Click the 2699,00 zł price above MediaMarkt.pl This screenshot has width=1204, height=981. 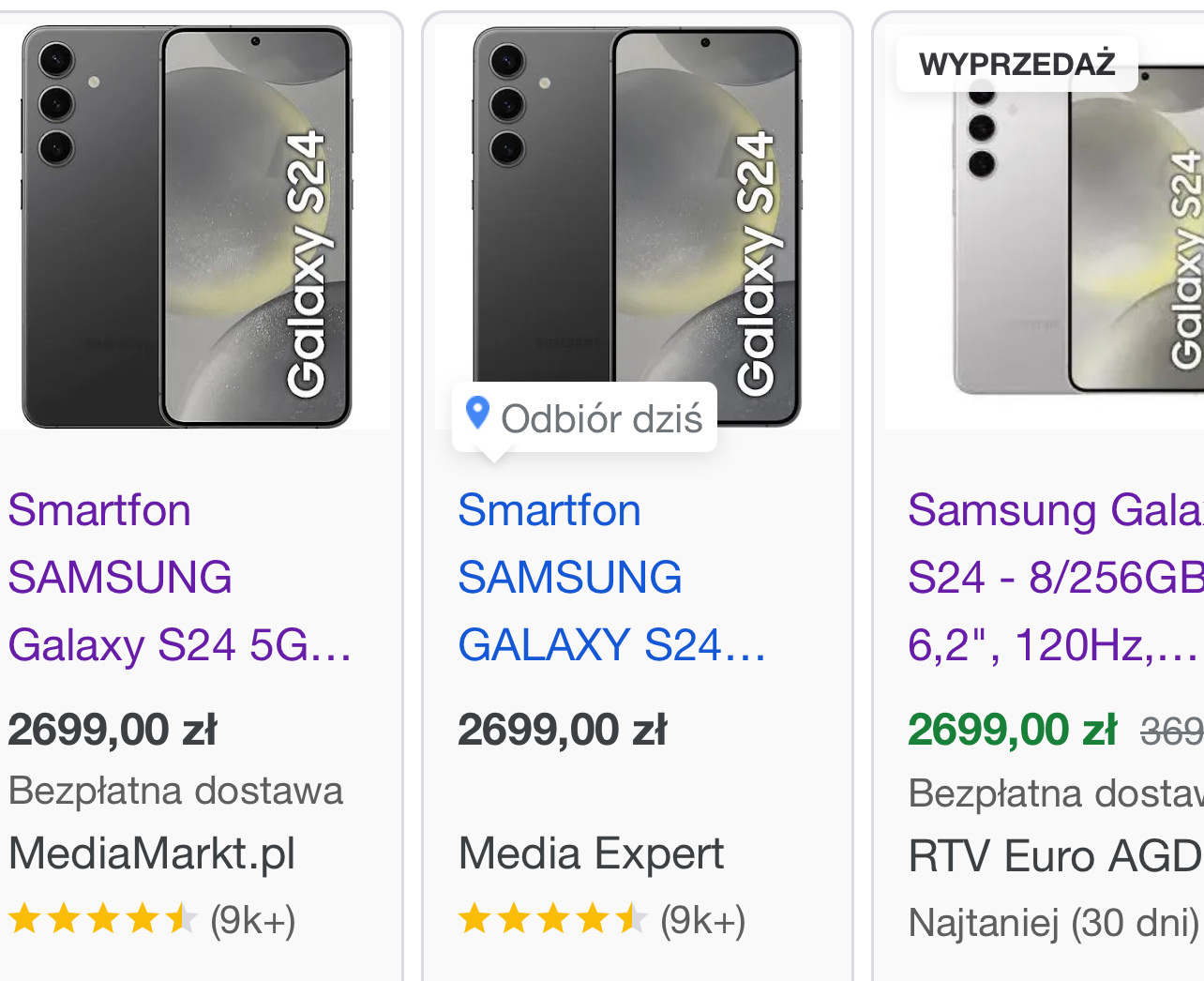coord(113,730)
